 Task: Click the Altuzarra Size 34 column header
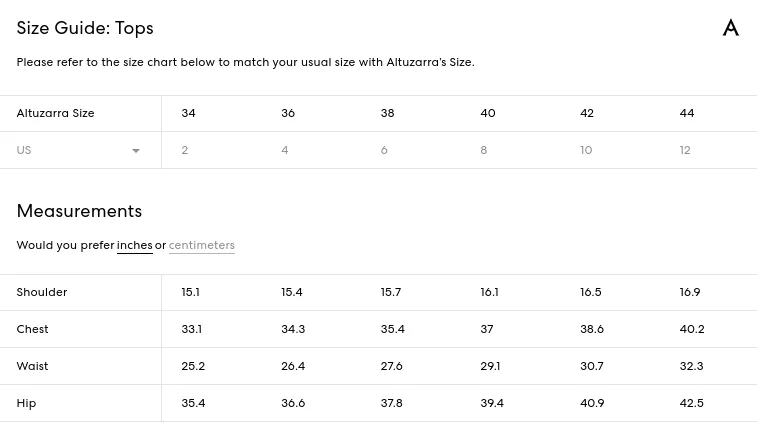click(188, 113)
